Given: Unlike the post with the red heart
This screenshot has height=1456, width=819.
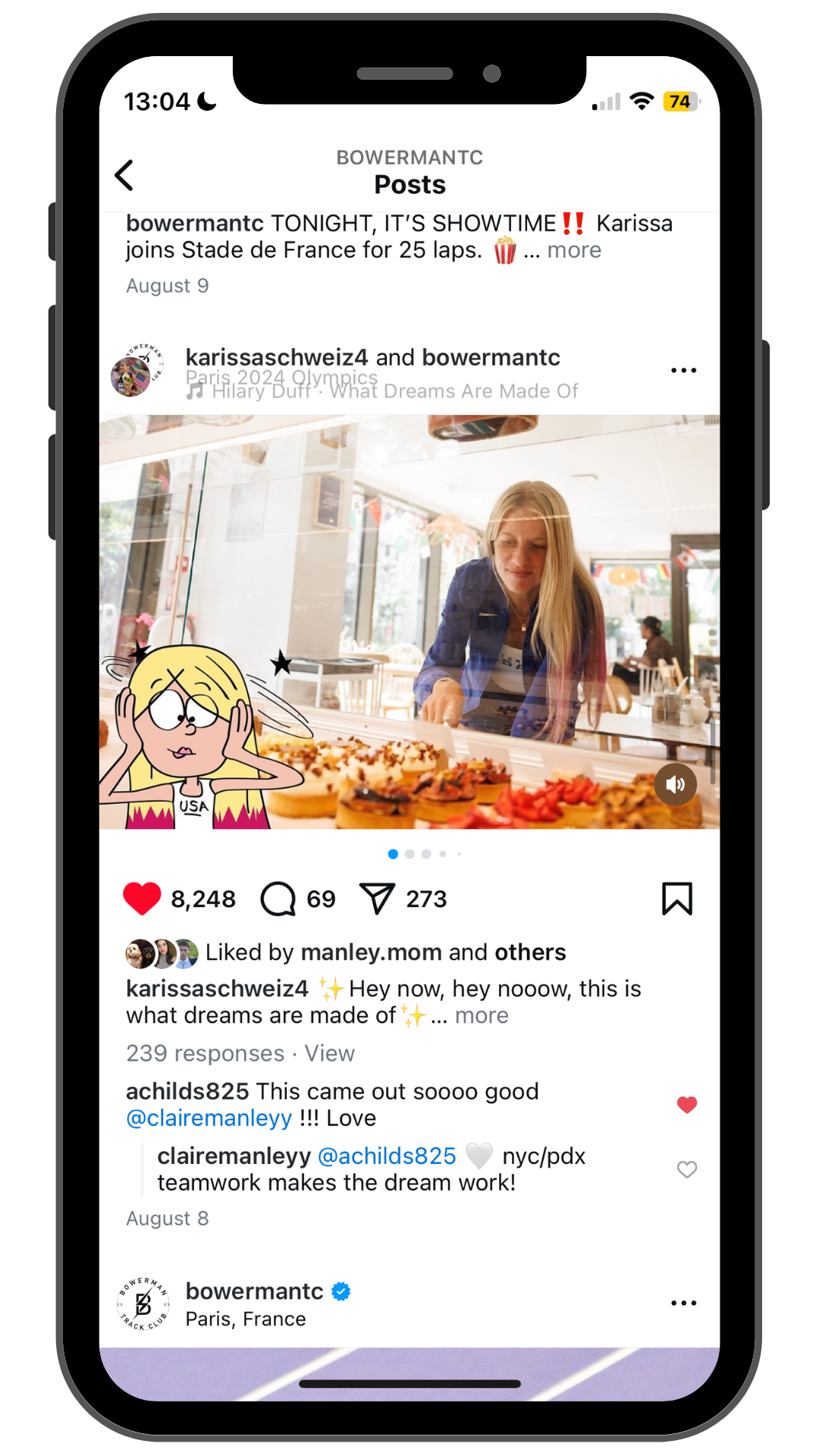Looking at the screenshot, I should pos(142,899).
